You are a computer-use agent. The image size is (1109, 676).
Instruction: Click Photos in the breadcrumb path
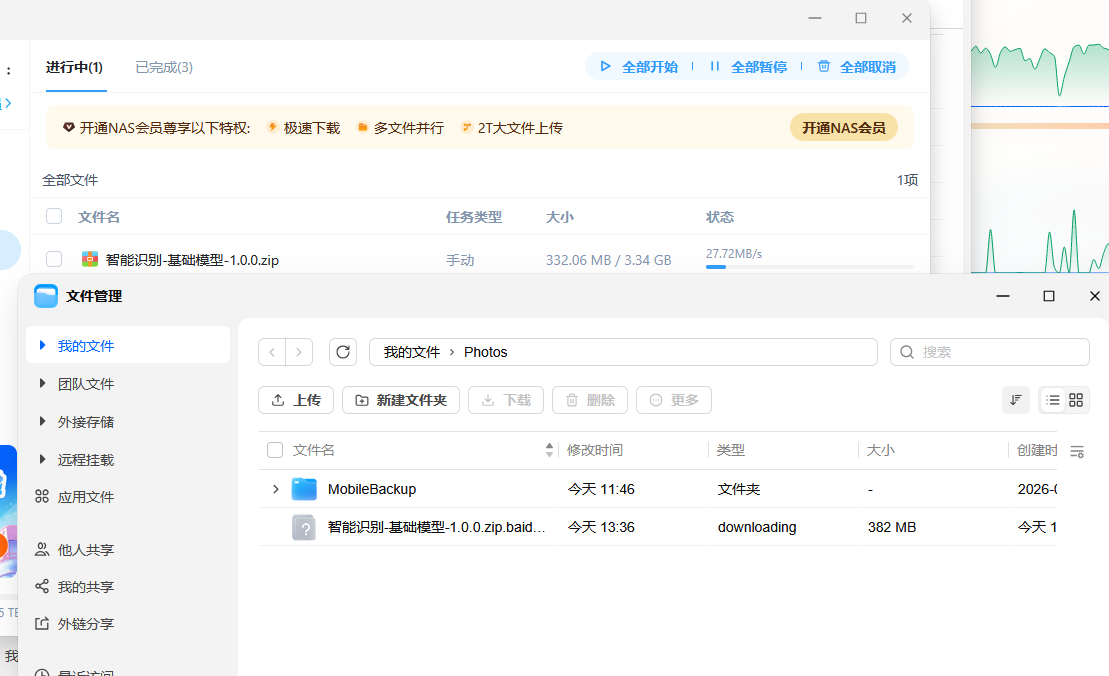pyautogui.click(x=485, y=352)
